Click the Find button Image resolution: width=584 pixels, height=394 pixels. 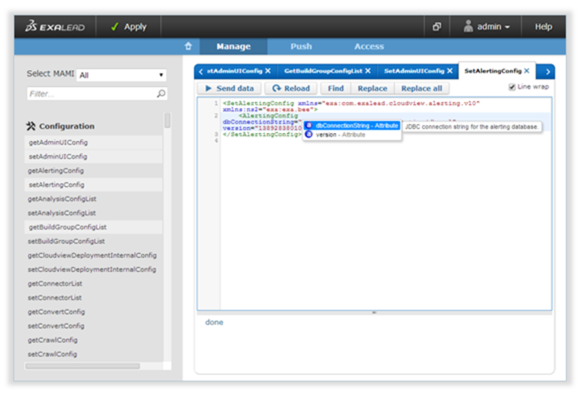click(x=336, y=88)
